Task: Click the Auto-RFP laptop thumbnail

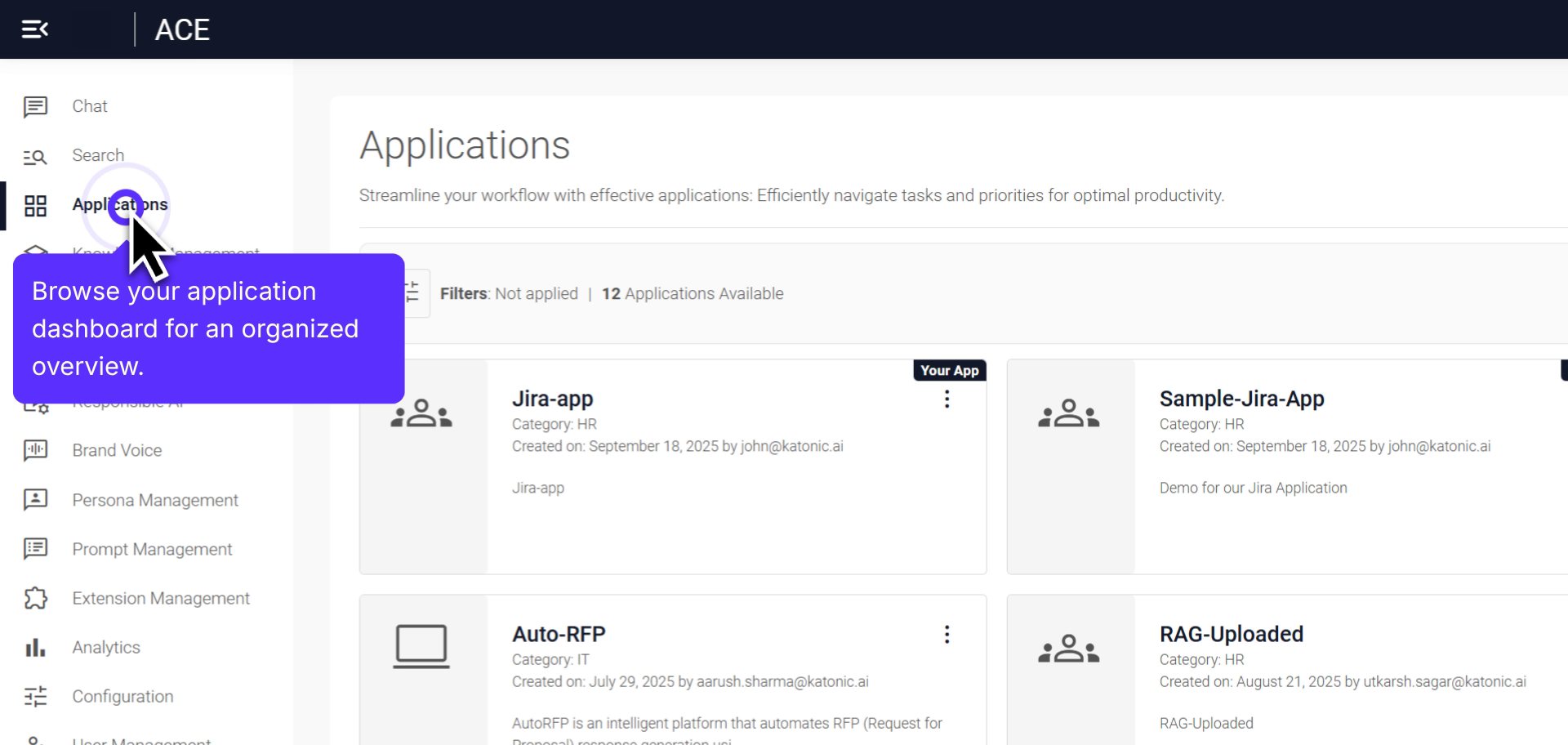Action: (421, 645)
